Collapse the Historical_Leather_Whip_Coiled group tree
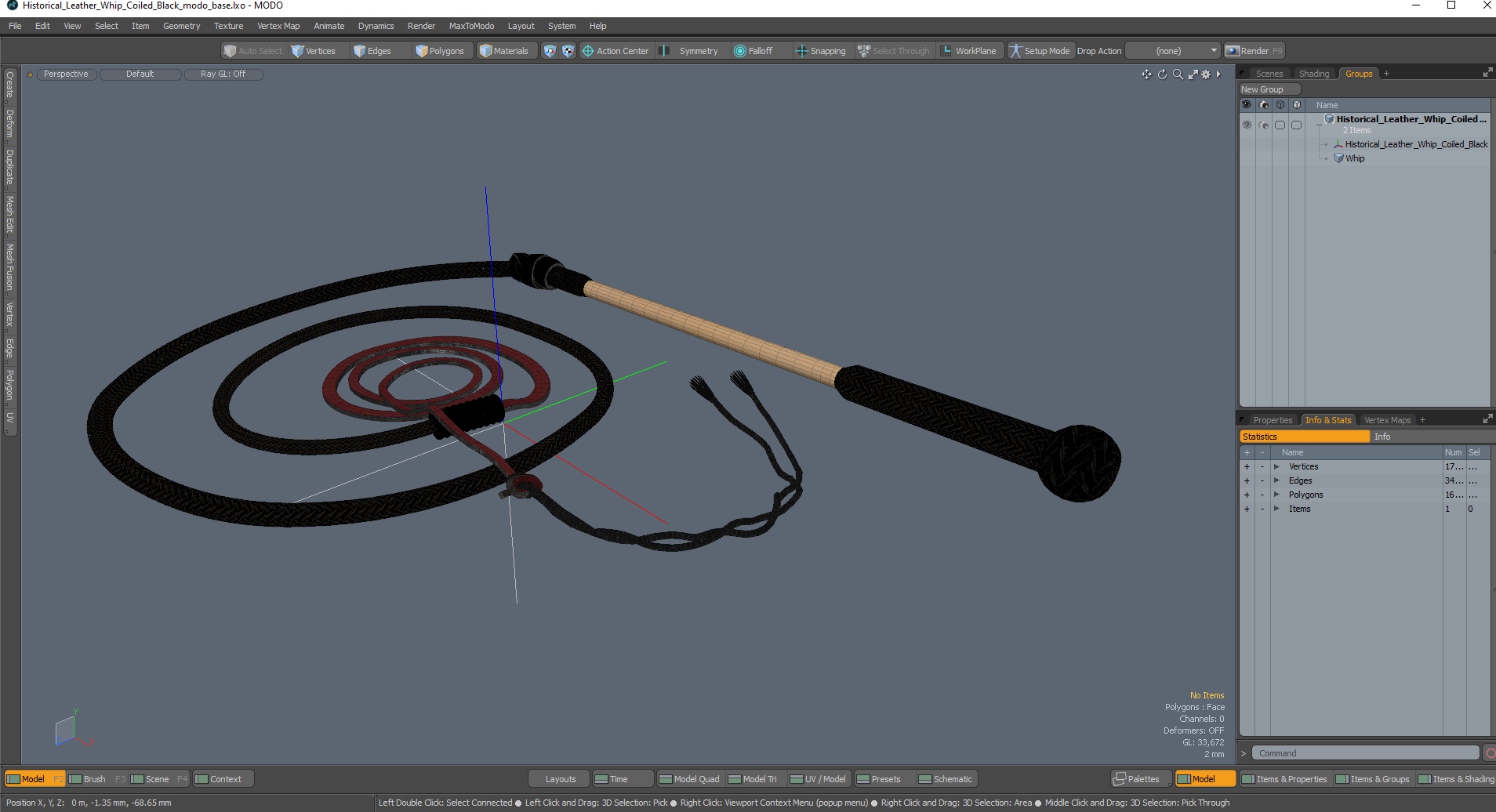The width and height of the screenshot is (1496, 812). click(1320, 125)
